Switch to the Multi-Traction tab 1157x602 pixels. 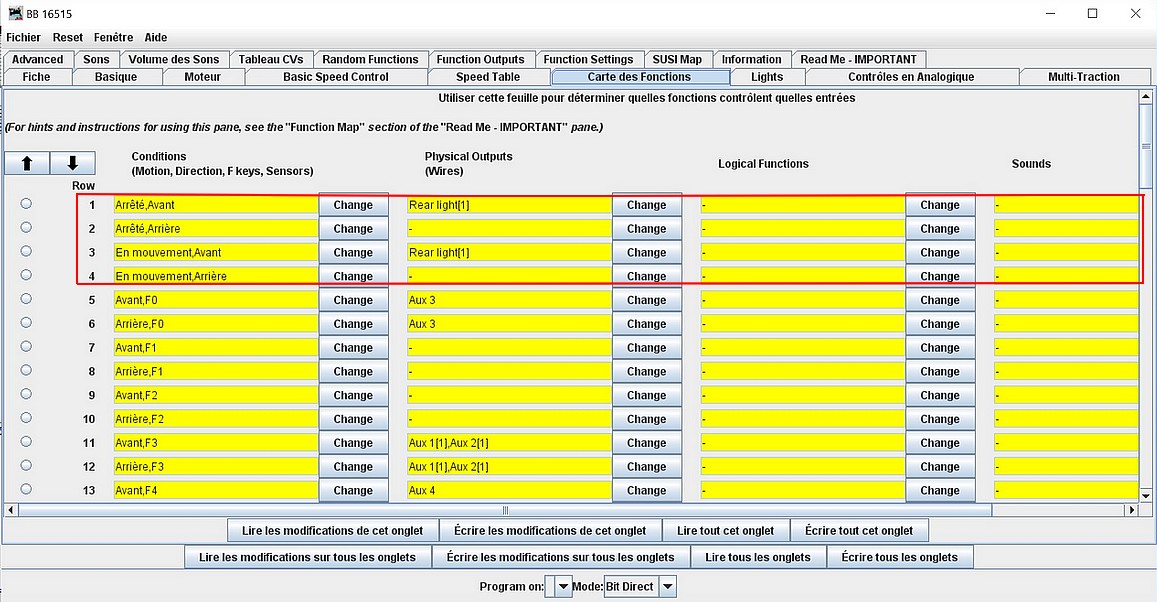[x=1084, y=77]
